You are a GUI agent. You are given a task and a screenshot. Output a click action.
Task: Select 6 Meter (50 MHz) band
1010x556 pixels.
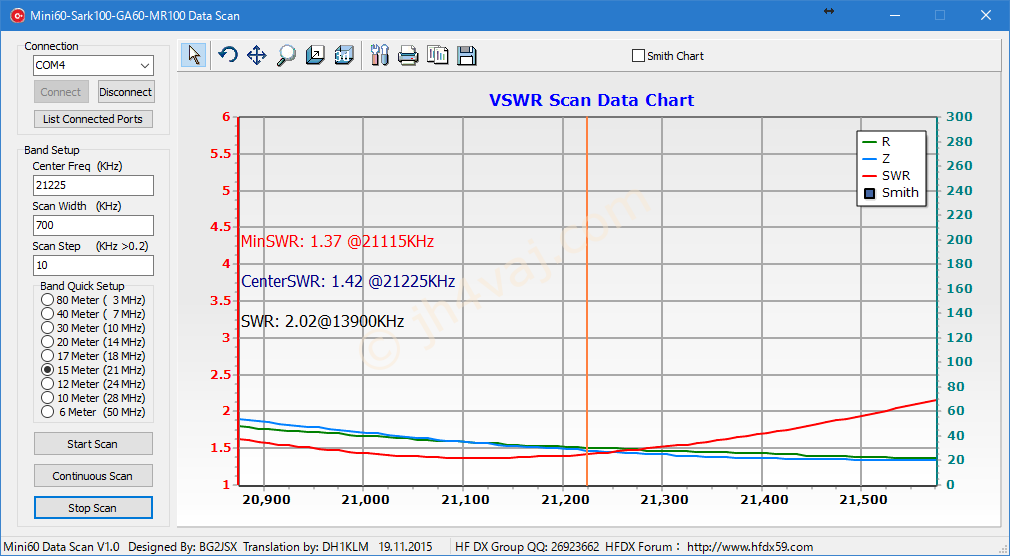(93, 412)
